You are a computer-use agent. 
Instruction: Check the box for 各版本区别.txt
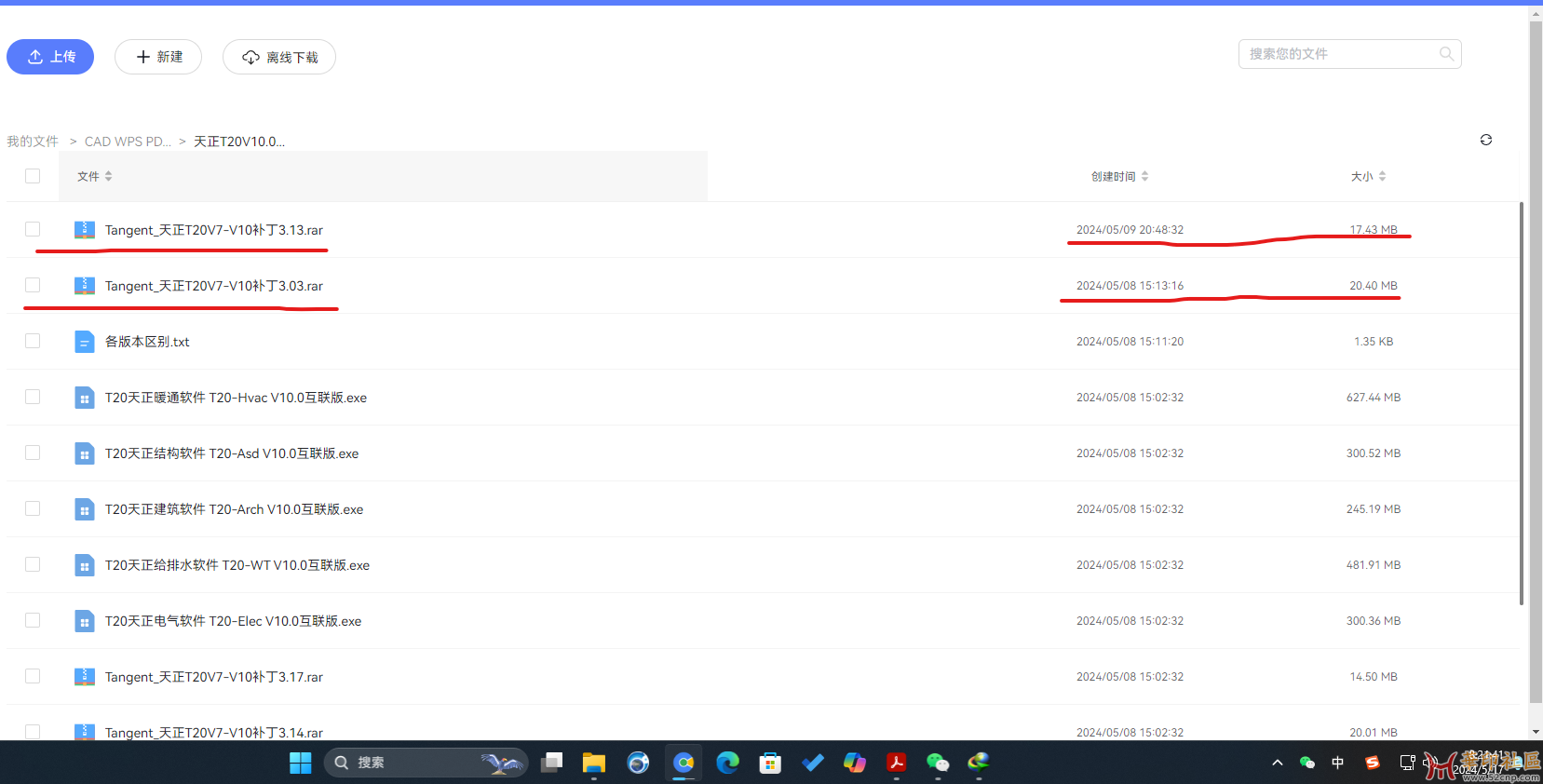point(33,341)
